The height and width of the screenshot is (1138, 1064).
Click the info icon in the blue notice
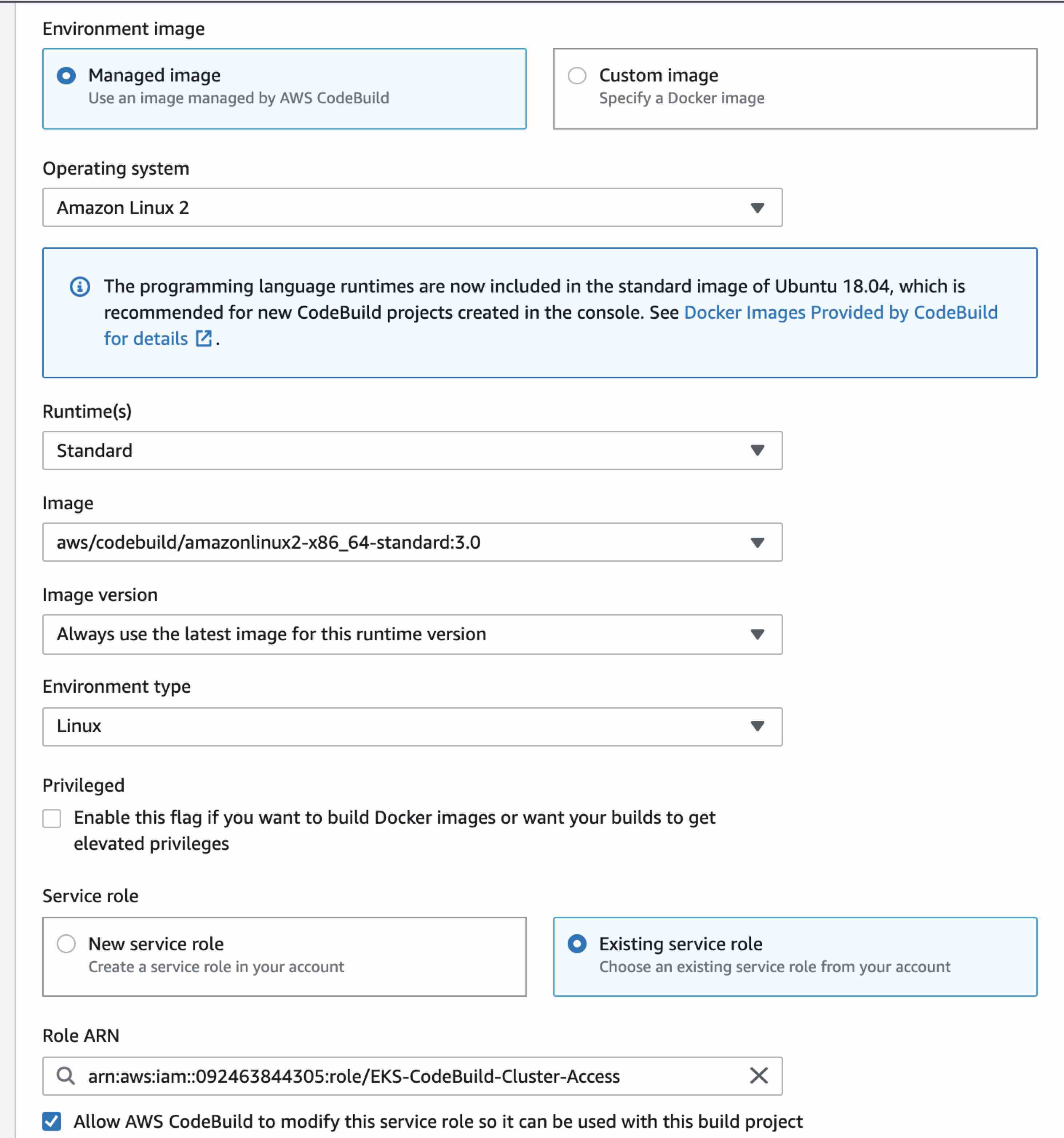pos(80,286)
